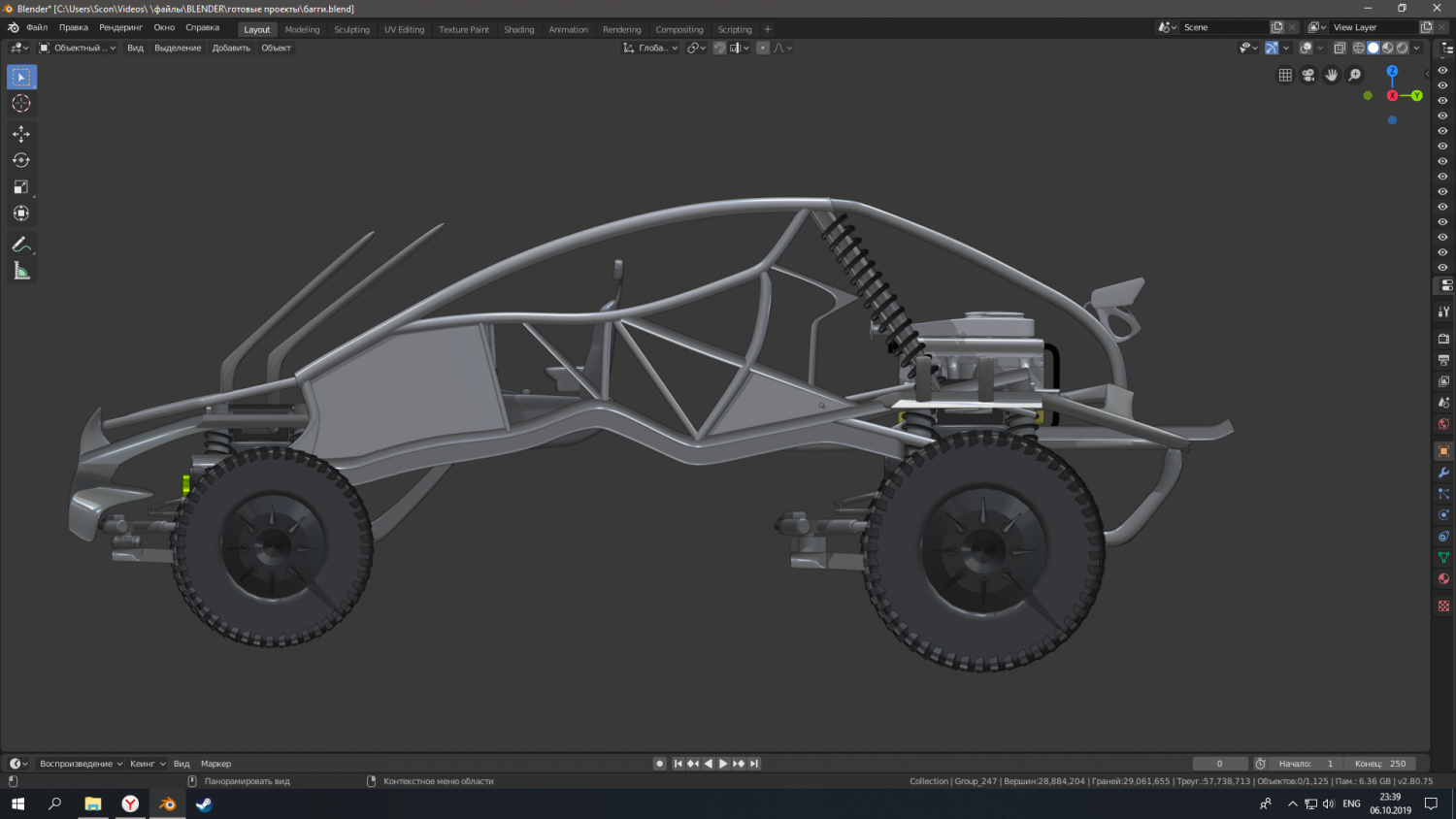Screen dimensions: 1456x819
Task: Select the Annotate tool
Action: [21, 245]
